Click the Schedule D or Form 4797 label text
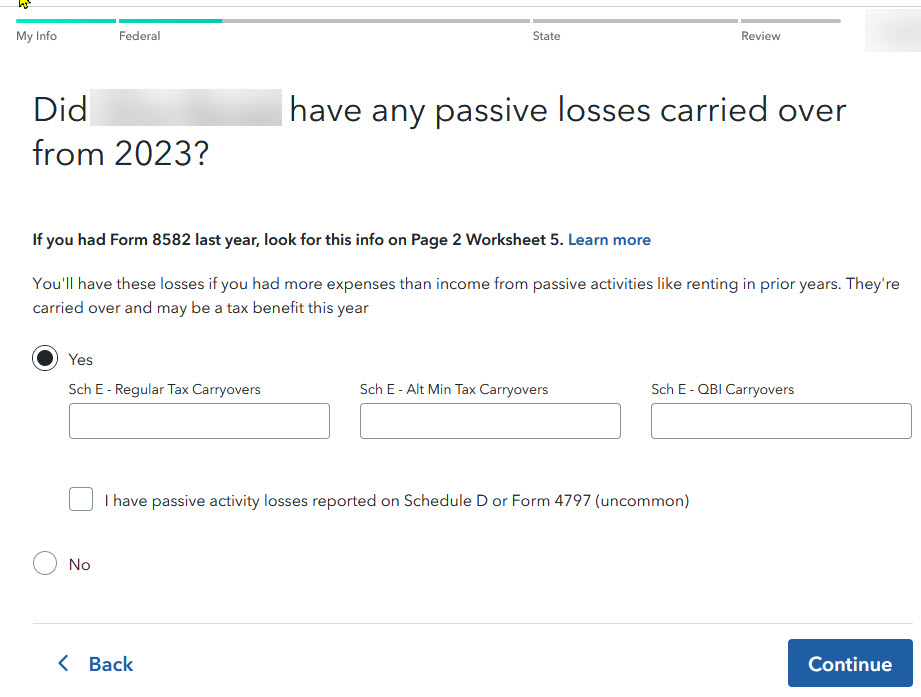The image size is (921, 697). pos(397,501)
